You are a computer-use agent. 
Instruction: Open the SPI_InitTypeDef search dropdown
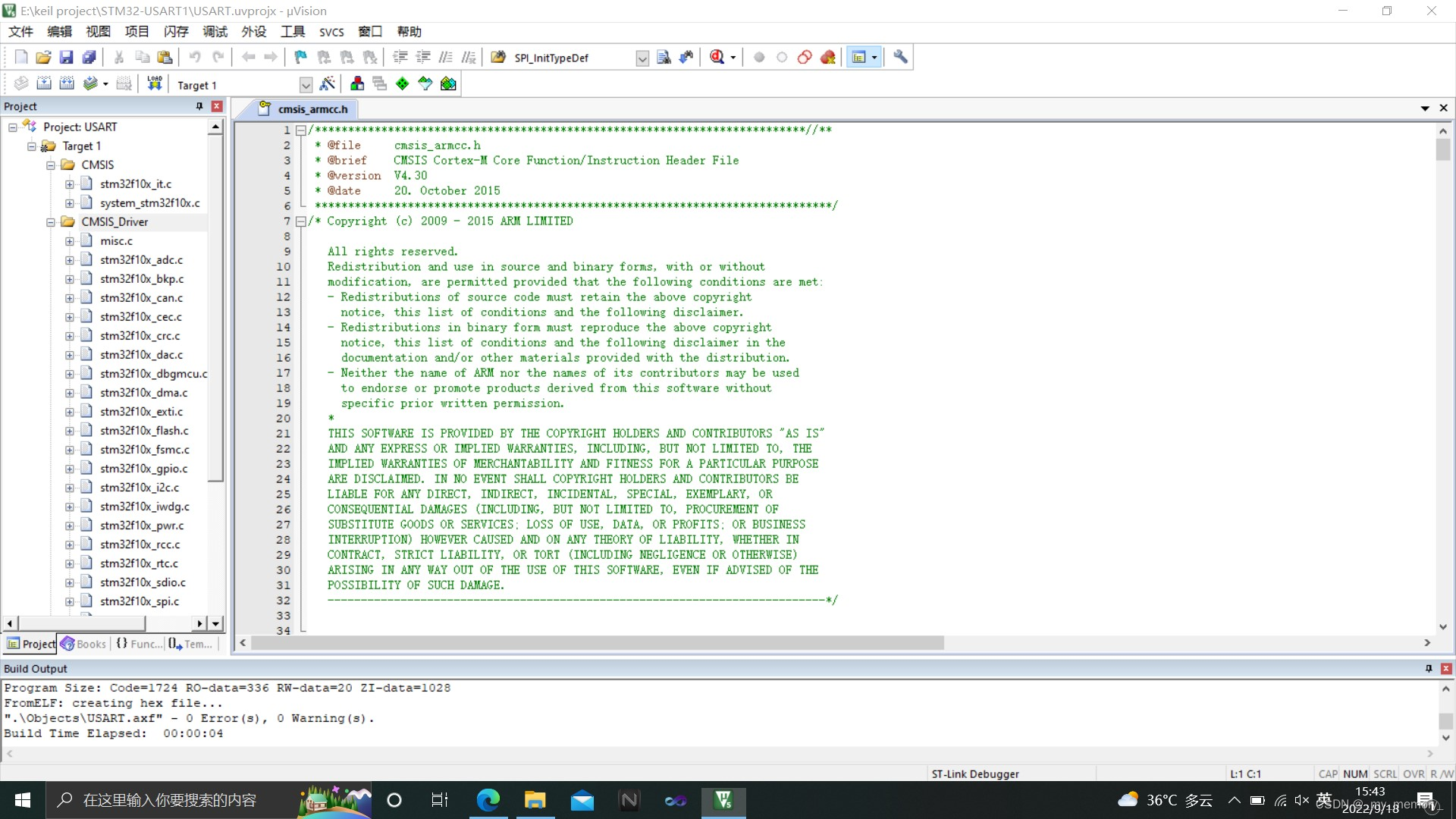[x=642, y=58]
